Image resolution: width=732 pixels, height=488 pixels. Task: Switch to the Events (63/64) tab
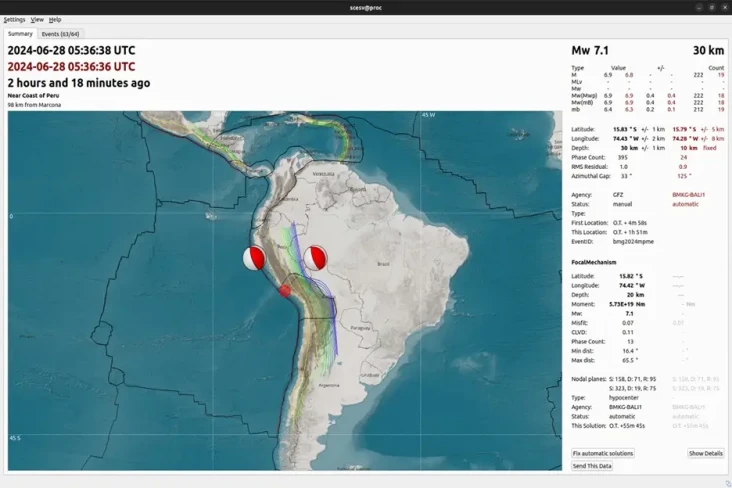pyautogui.click(x=60, y=34)
